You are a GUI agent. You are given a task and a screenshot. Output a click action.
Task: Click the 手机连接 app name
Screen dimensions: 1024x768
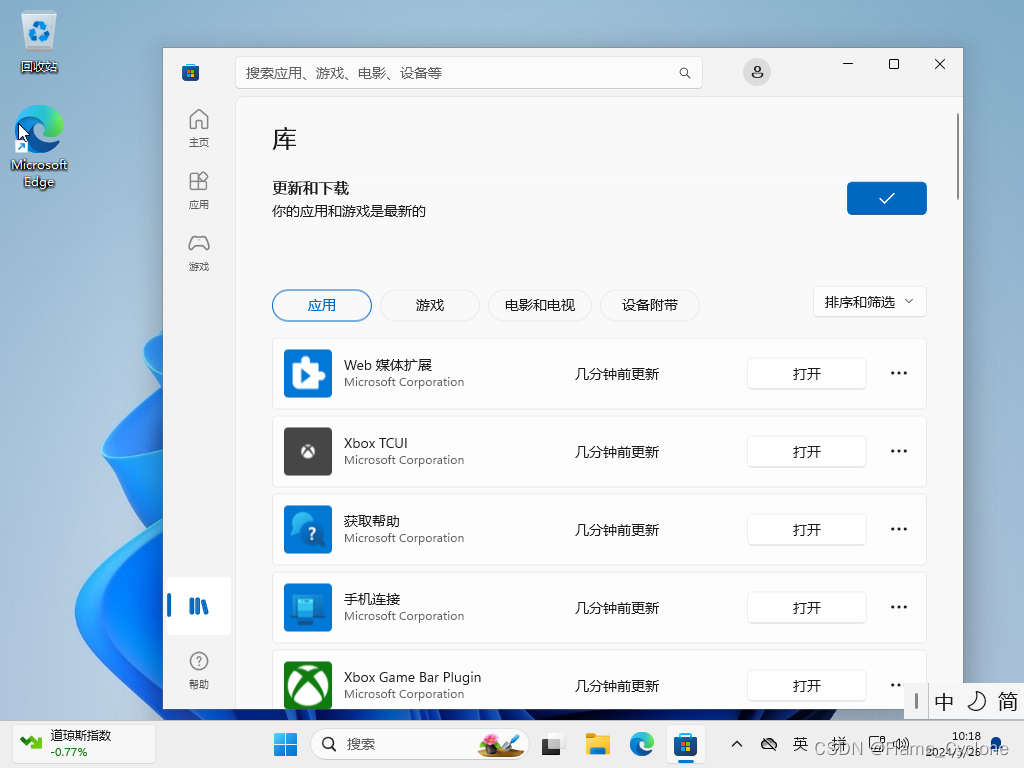tap(372, 599)
